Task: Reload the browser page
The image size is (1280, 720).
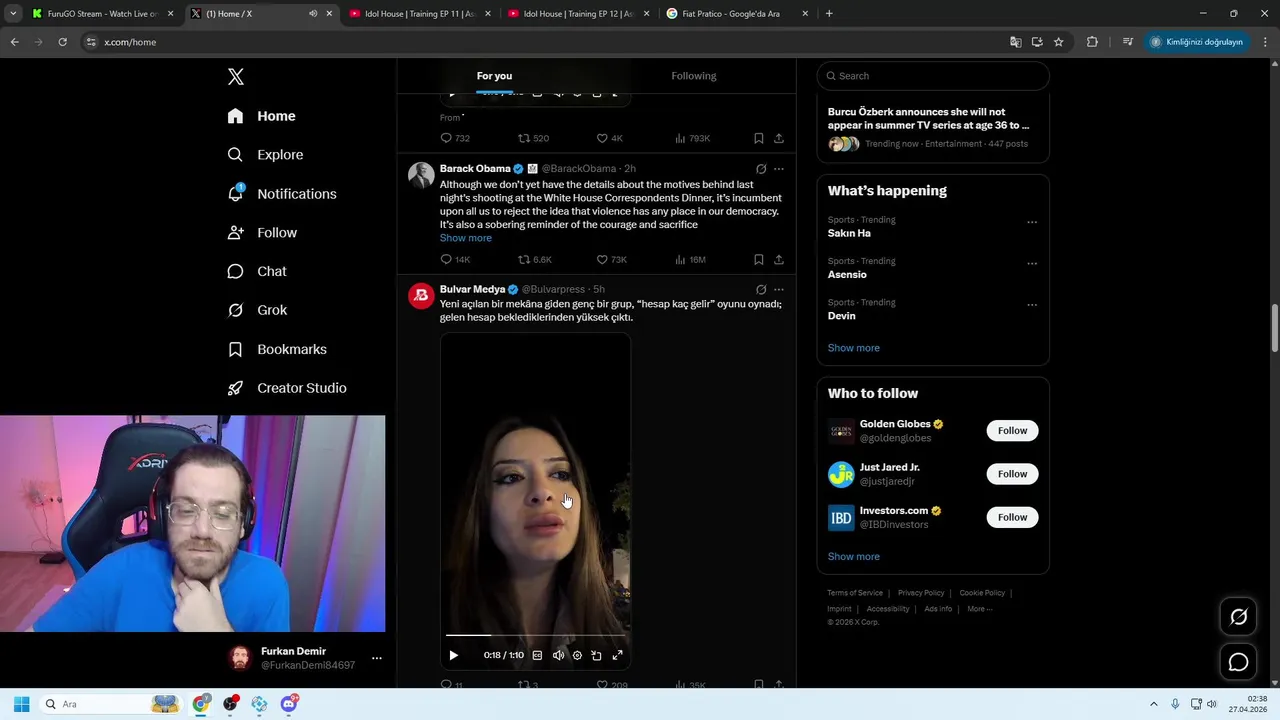Action: coord(62,42)
